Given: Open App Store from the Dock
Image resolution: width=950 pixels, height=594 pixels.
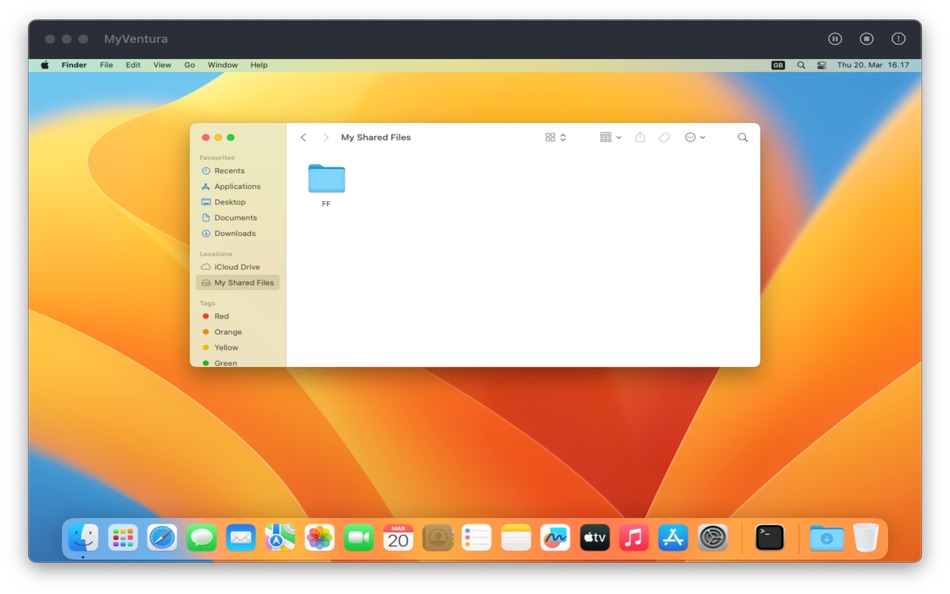Looking at the screenshot, I should (673, 537).
